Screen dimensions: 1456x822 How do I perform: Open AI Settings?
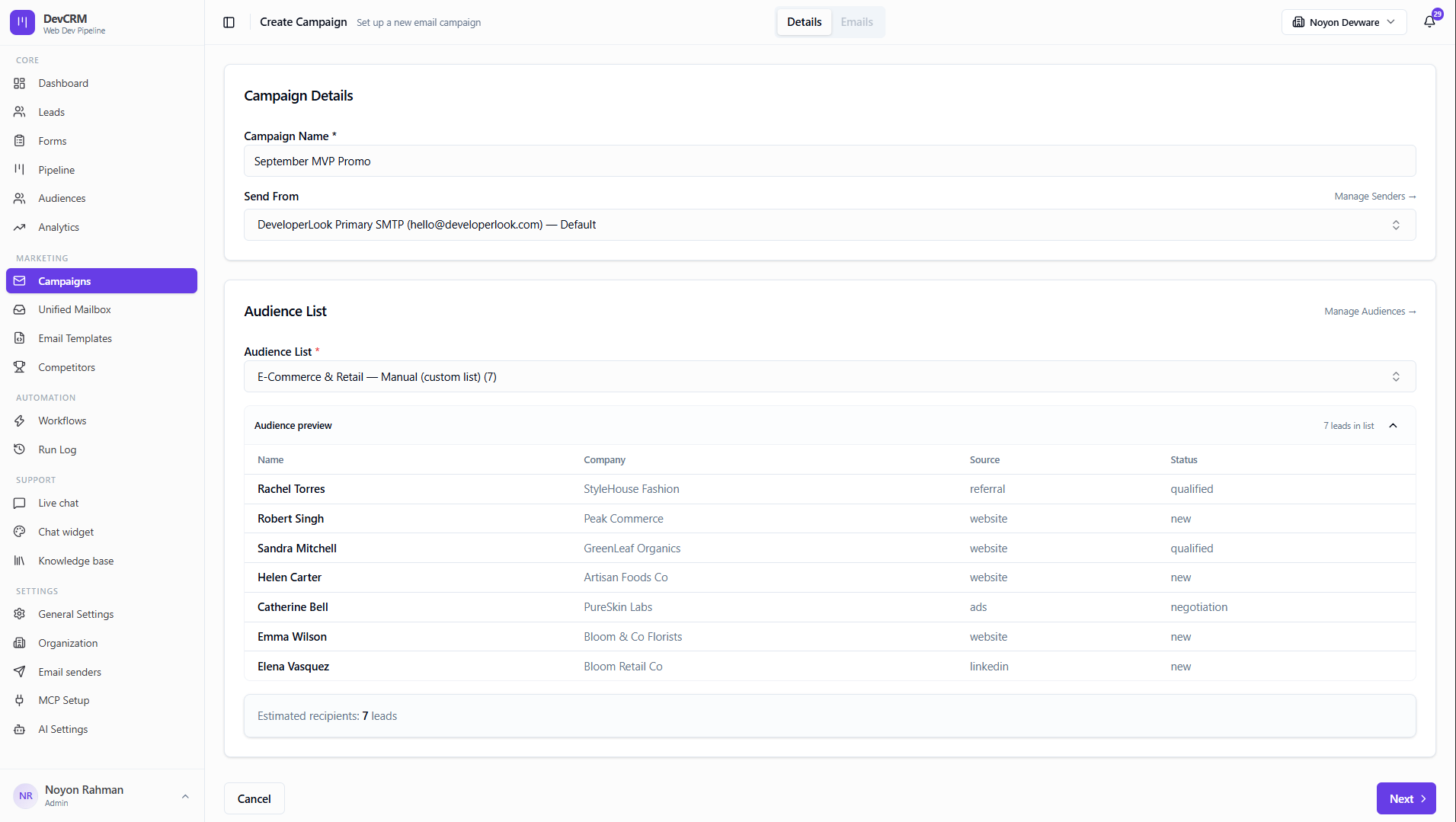101,729
